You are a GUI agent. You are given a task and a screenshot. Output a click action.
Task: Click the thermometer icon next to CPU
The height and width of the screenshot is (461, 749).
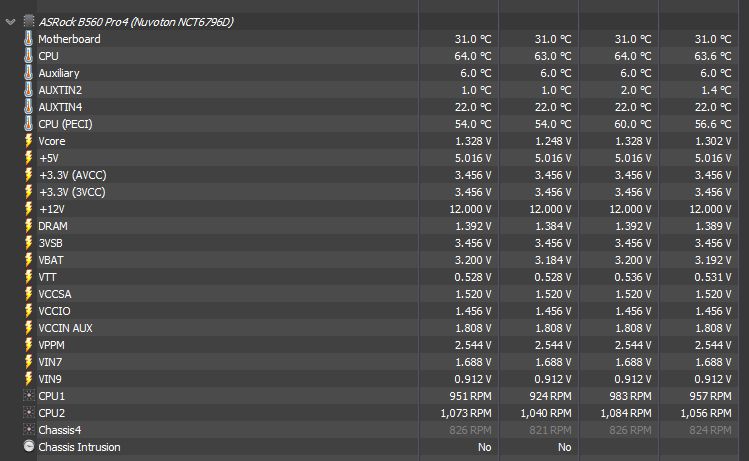tap(29, 56)
